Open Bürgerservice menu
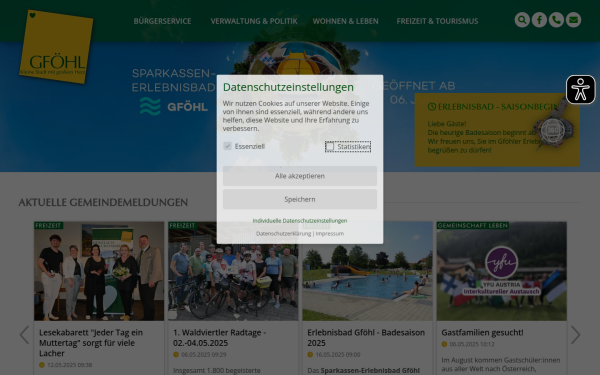The height and width of the screenshot is (375, 600). pyautogui.click(x=162, y=21)
